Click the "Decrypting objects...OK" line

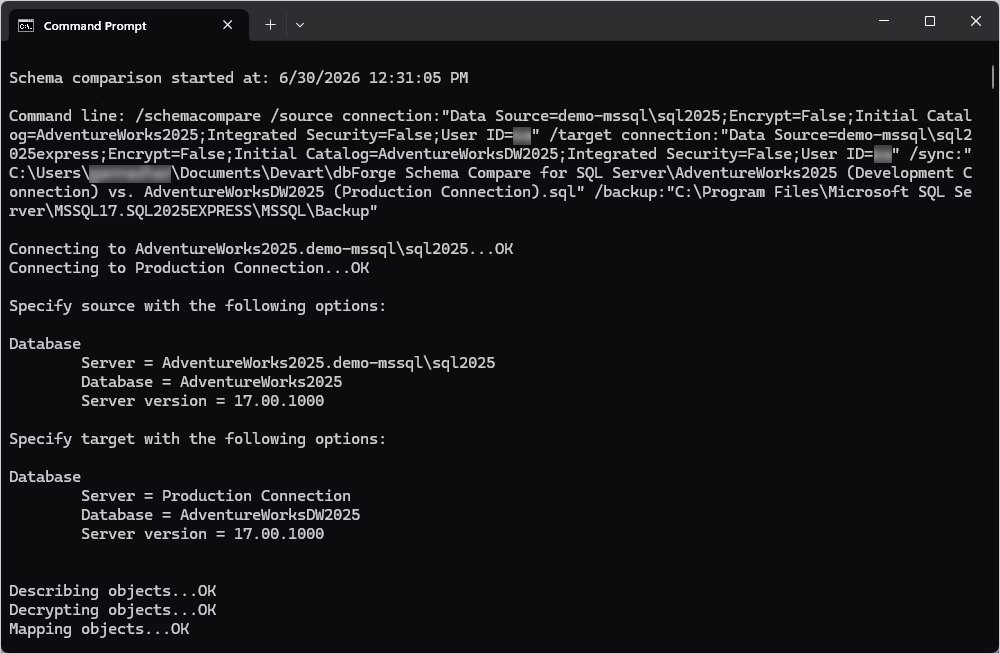tap(112, 610)
